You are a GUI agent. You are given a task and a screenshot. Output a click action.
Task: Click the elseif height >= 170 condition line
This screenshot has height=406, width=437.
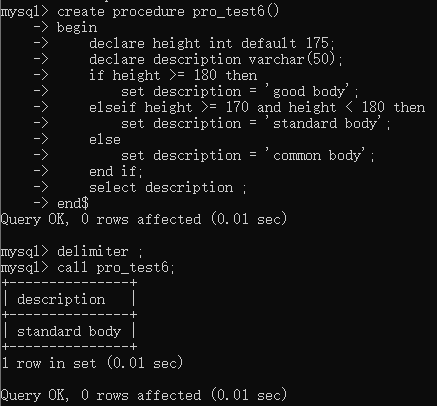pos(257,108)
